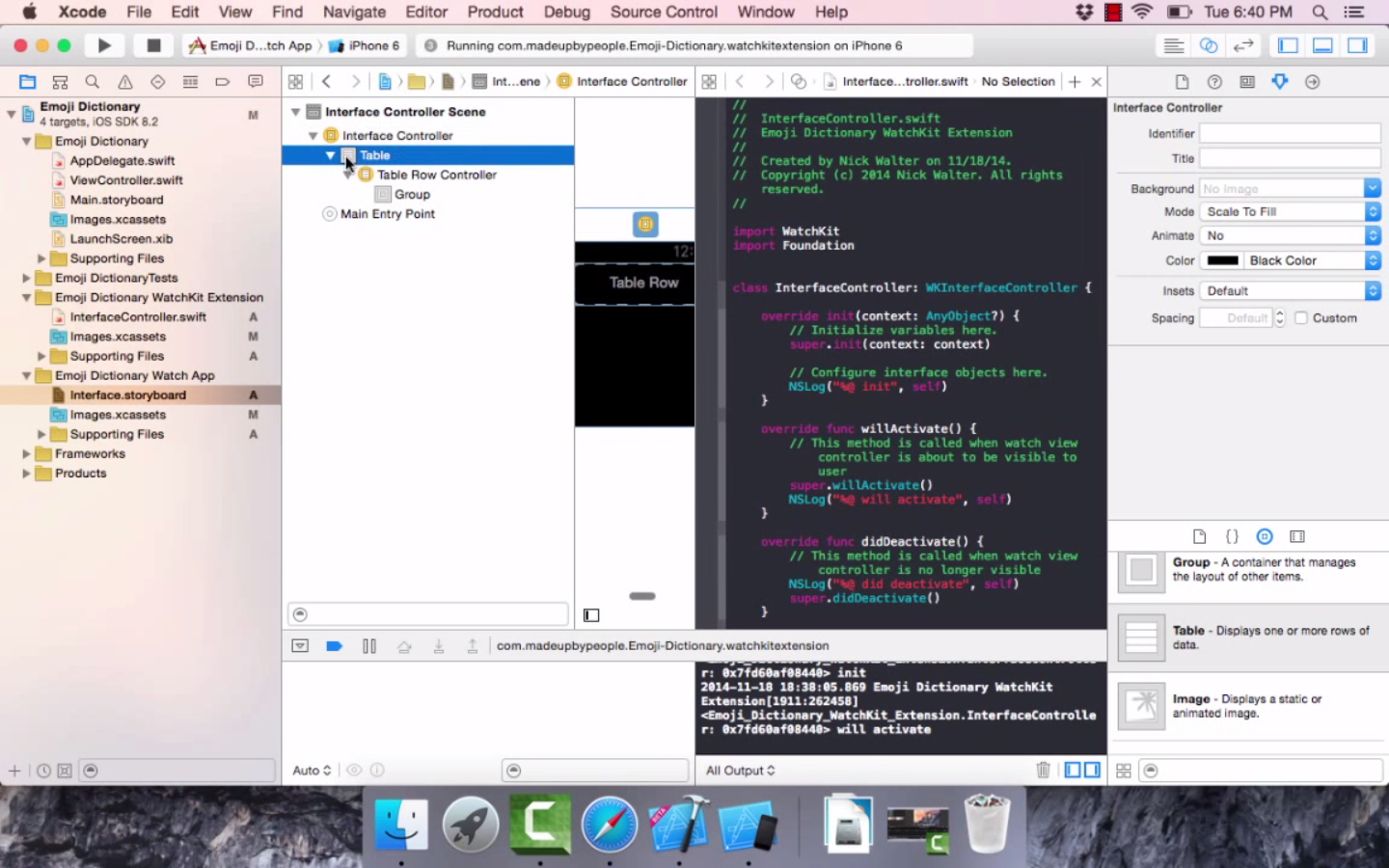This screenshot has width=1389, height=868.
Task: Stop the running scheme
Action: (152, 45)
